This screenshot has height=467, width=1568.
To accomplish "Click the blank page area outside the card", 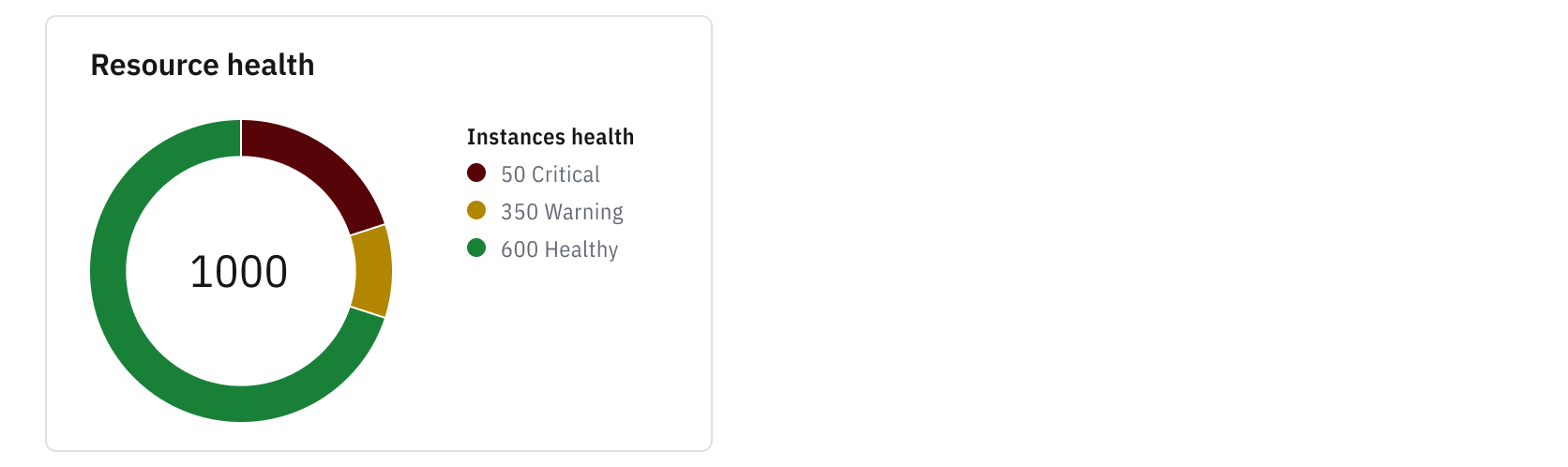I will (x=1125, y=234).
